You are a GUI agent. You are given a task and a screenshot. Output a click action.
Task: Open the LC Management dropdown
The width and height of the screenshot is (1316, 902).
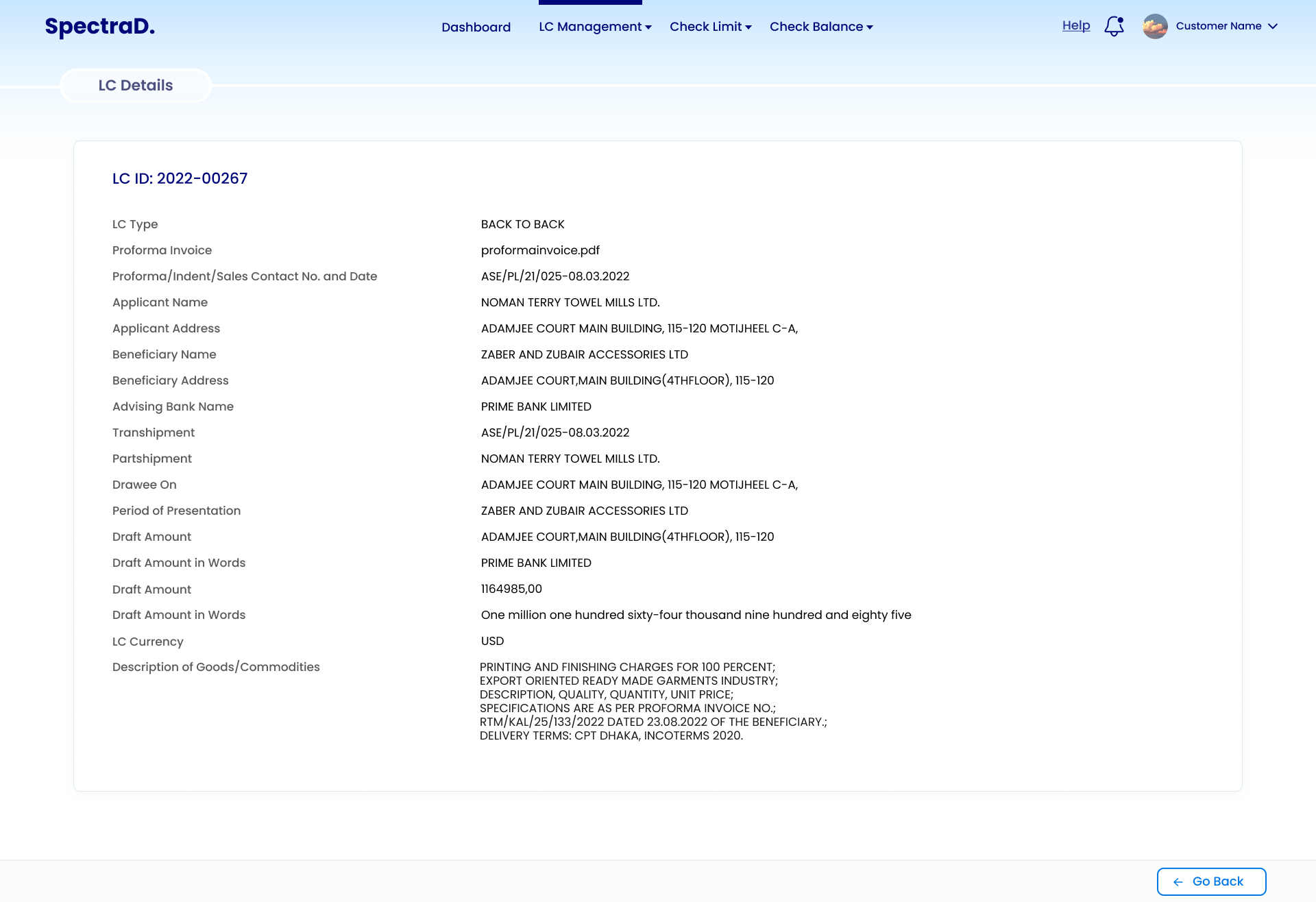pos(595,27)
